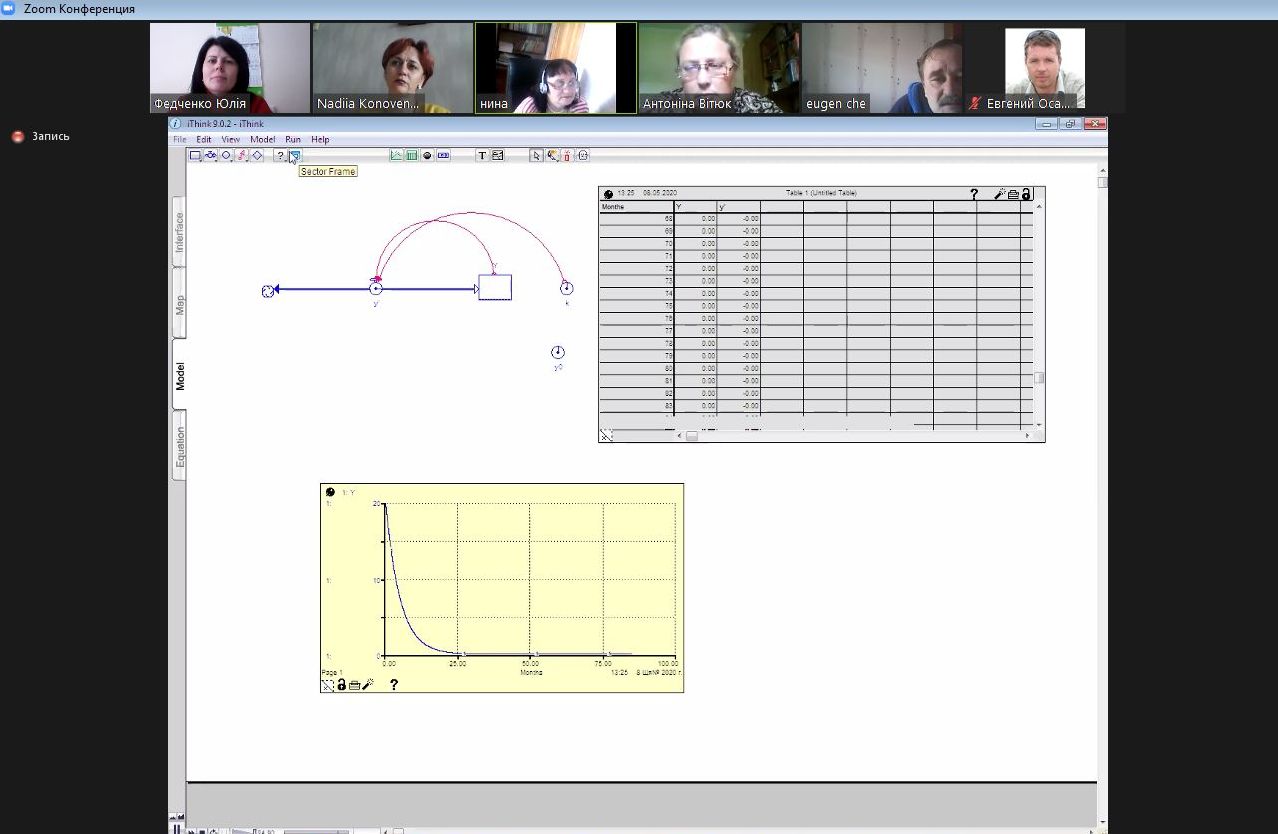The image size is (1278, 834).
Task: Click the graph print icon
Action: tap(354, 685)
